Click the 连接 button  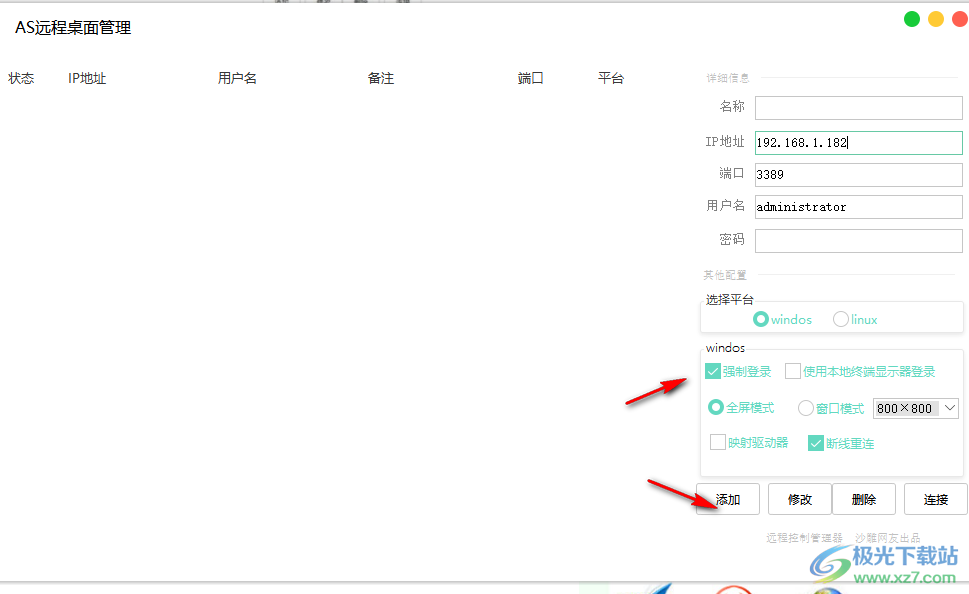pos(936,499)
